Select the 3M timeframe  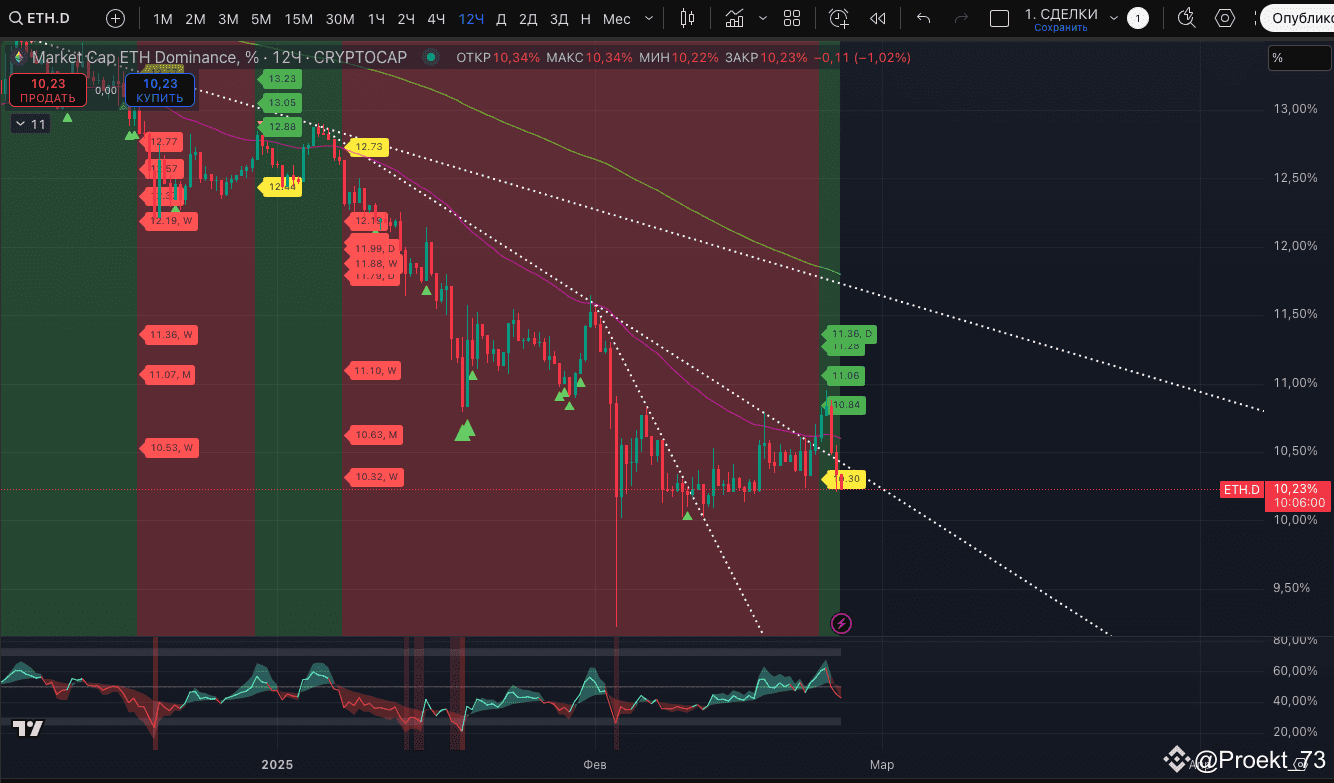(228, 18)
